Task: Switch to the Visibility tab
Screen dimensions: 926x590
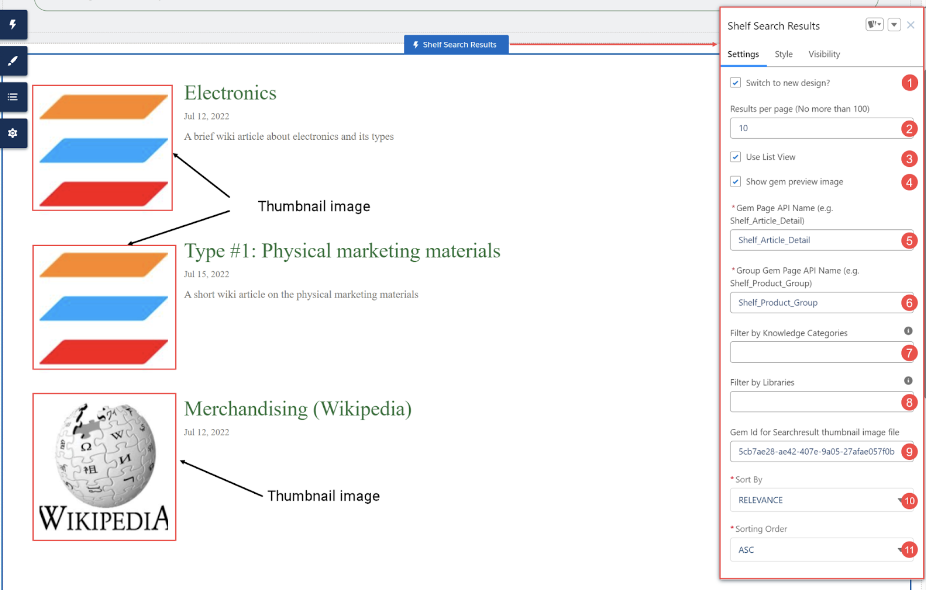Action: pyautogui.click(x=824, y=54)
